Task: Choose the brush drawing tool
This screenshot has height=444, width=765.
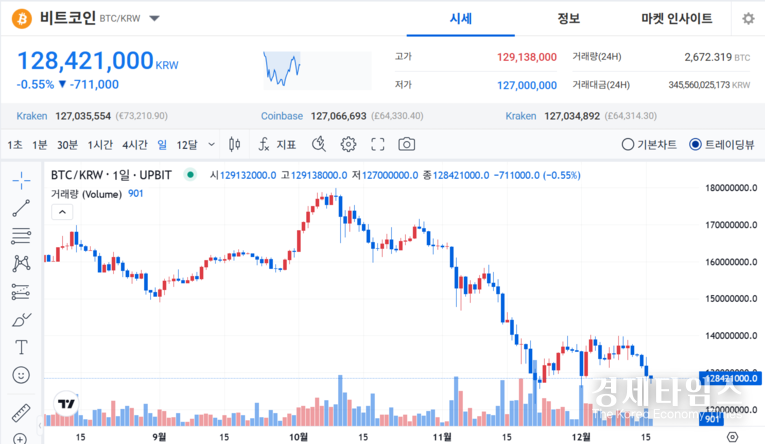Action: click(21, 320)
